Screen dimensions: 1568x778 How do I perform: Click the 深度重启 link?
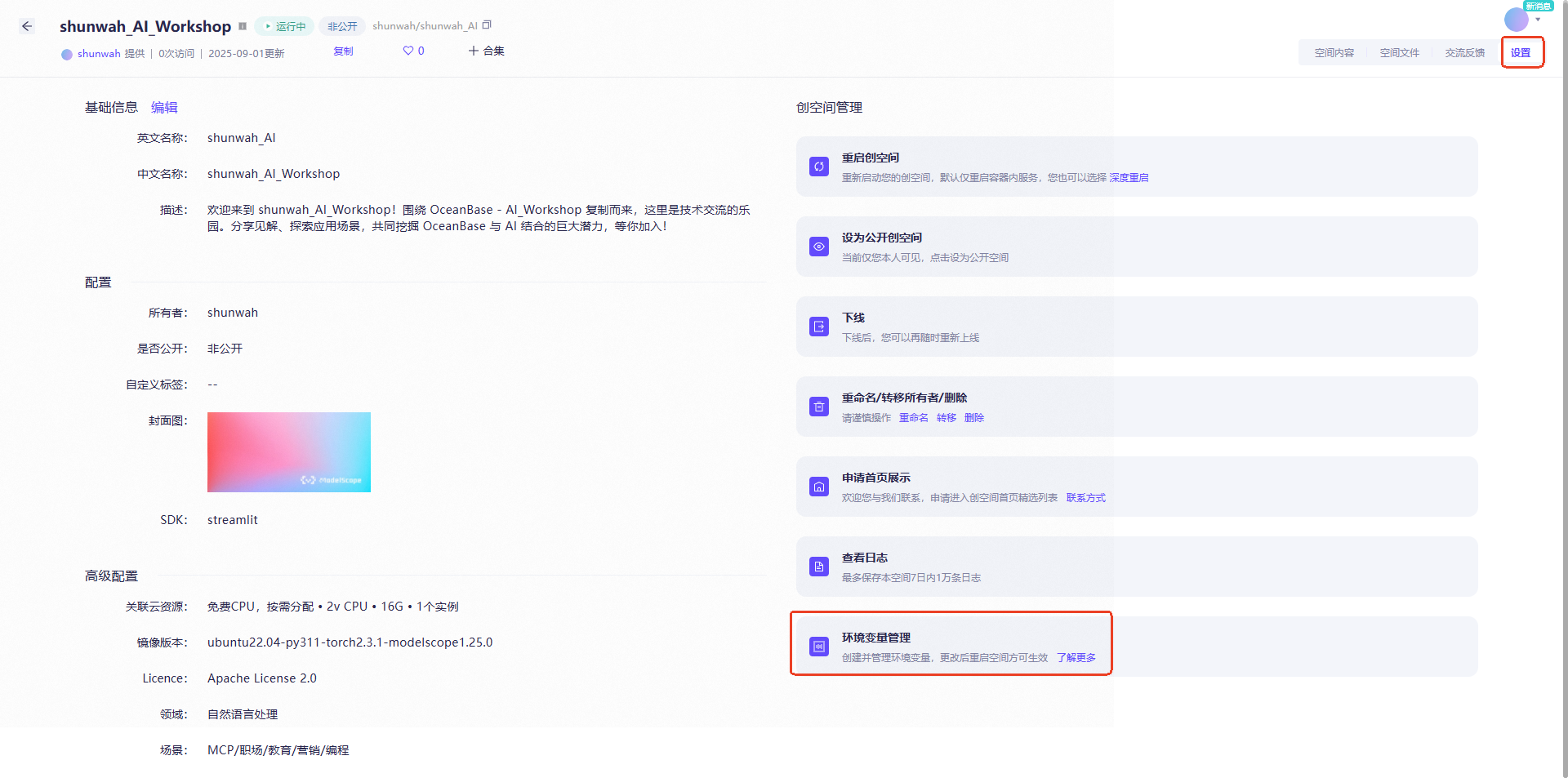point(1129,177)
